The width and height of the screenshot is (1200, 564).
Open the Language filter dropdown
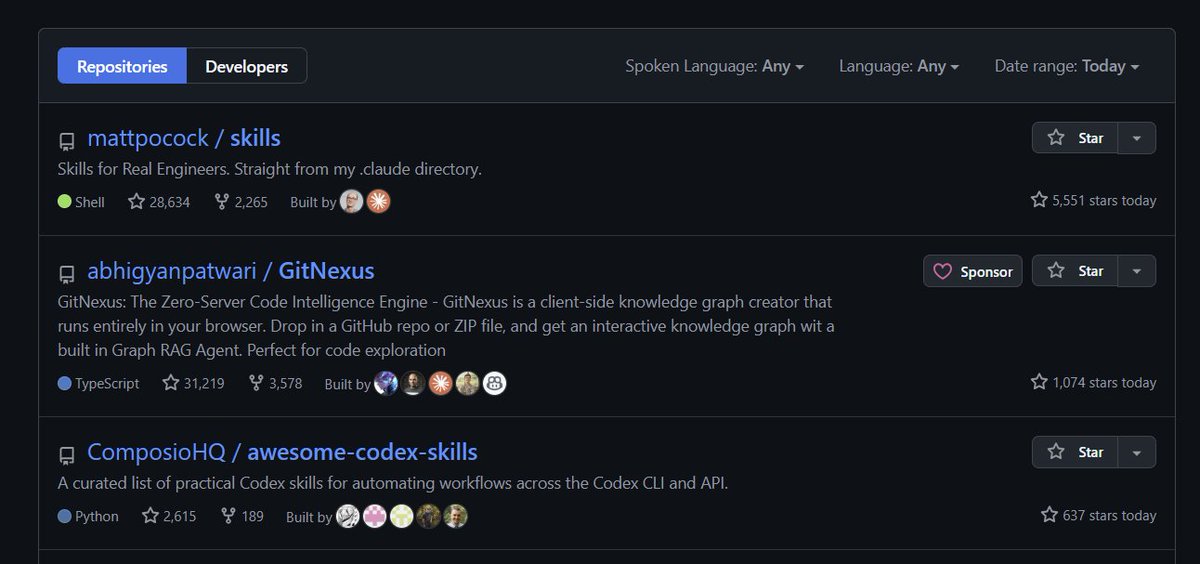click(899, 66)
